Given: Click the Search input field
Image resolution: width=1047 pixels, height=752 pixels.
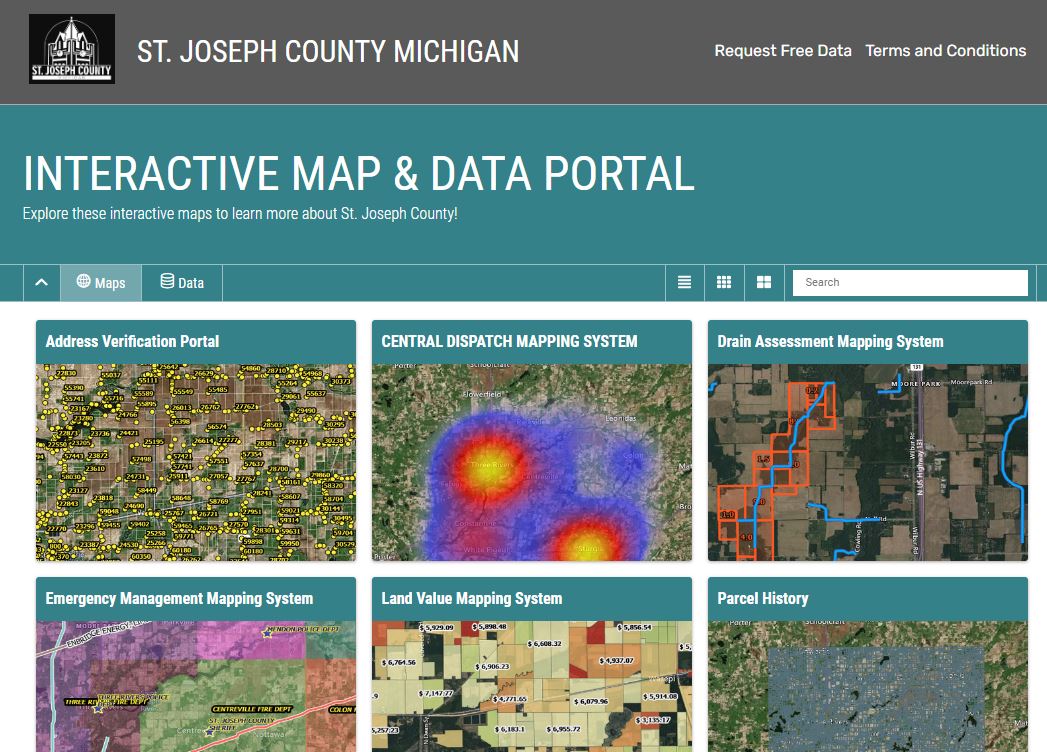Looking at the screenshot, I should (x=910, y=283).
